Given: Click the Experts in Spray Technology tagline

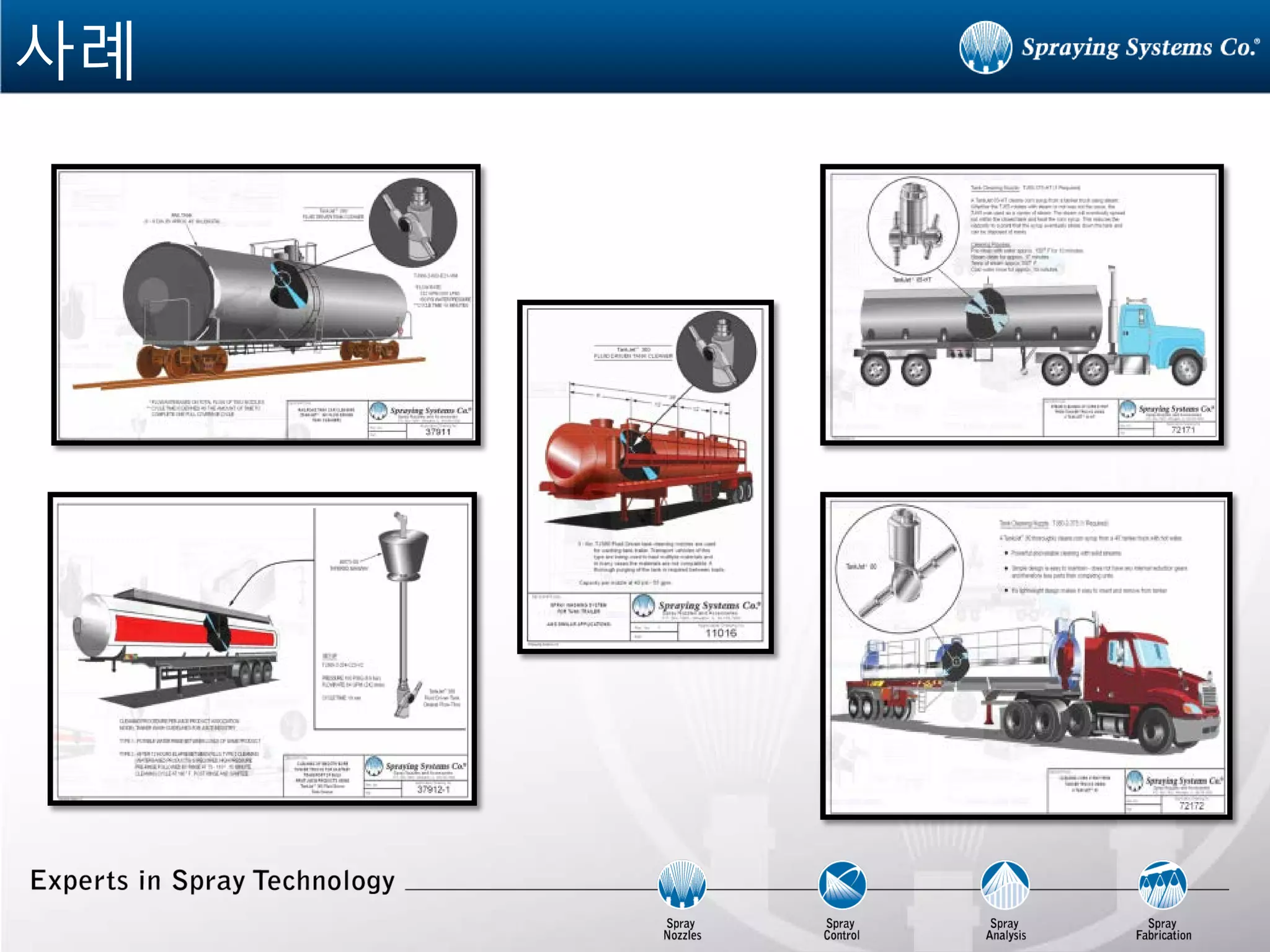Looking at the screenshot, I should (x=212, y=881).
